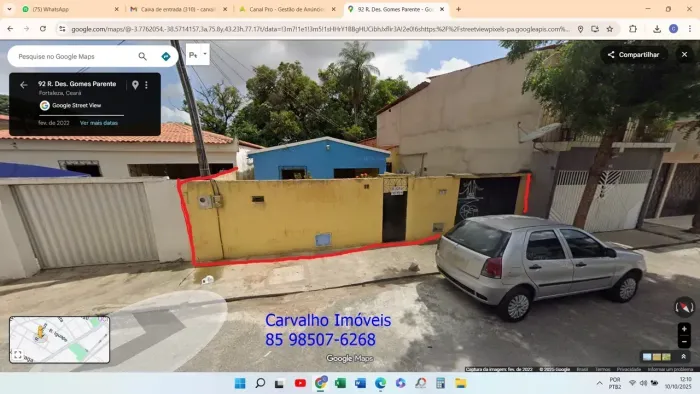Open the Chrome profile avatar
This screenshot has height=394, width=700.
pos(674,29)
